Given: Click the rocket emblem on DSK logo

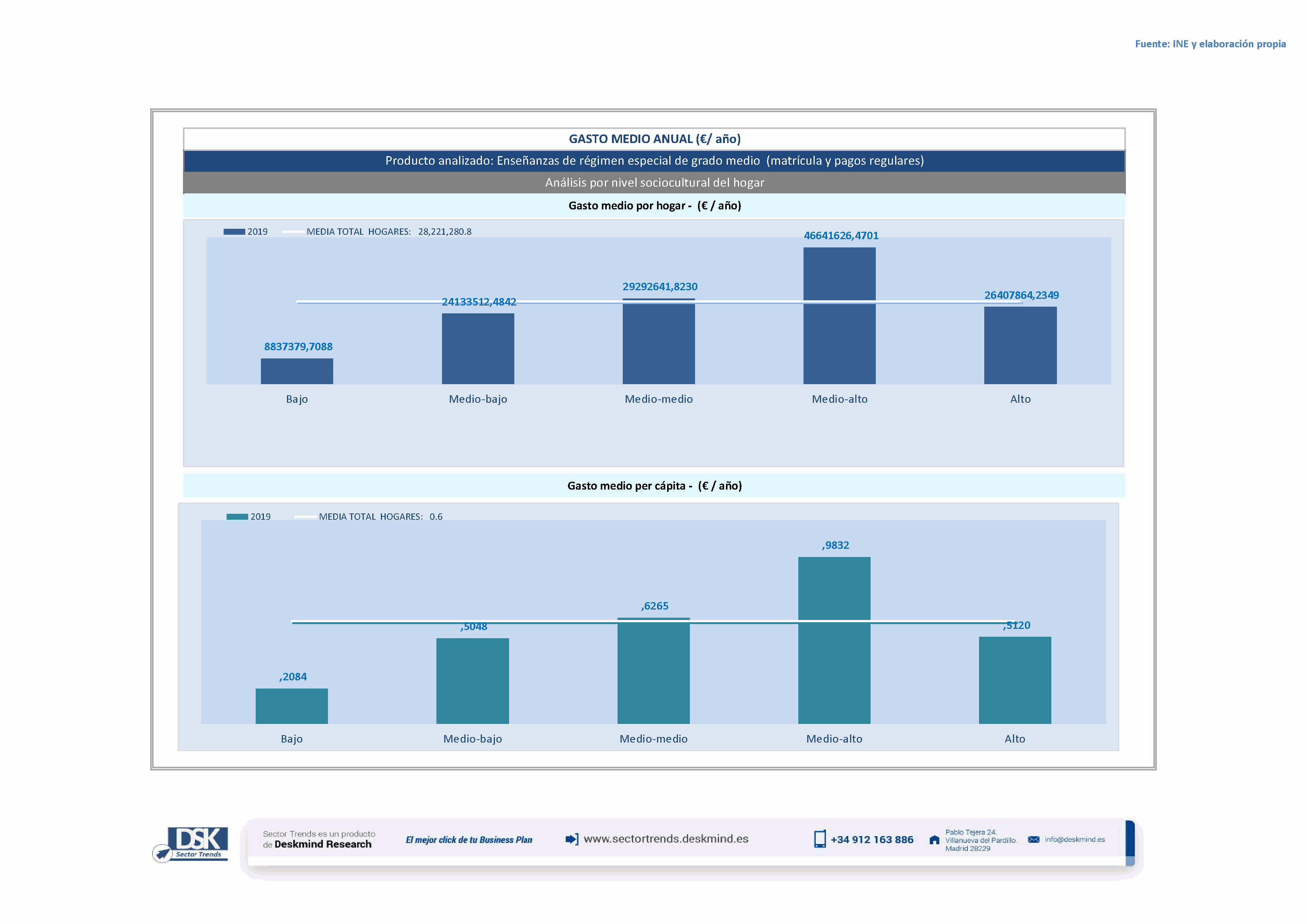Looking at the screenshot, I should [x=163, y=854].
